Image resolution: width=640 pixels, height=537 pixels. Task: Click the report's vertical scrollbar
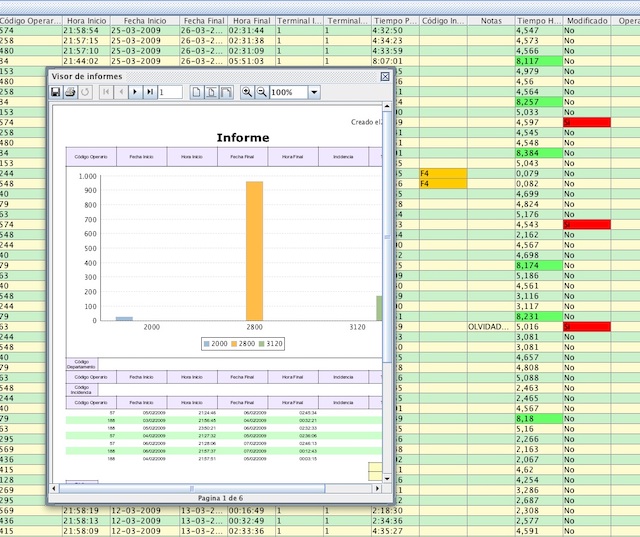388,235
